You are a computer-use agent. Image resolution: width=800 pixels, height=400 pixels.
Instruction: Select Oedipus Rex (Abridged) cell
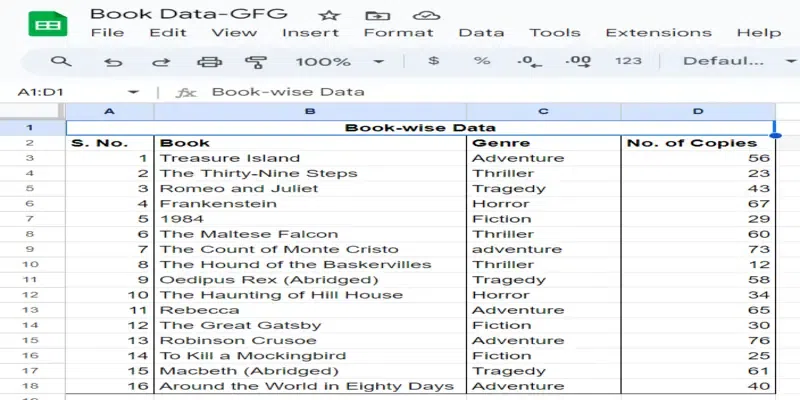[310, 280]
